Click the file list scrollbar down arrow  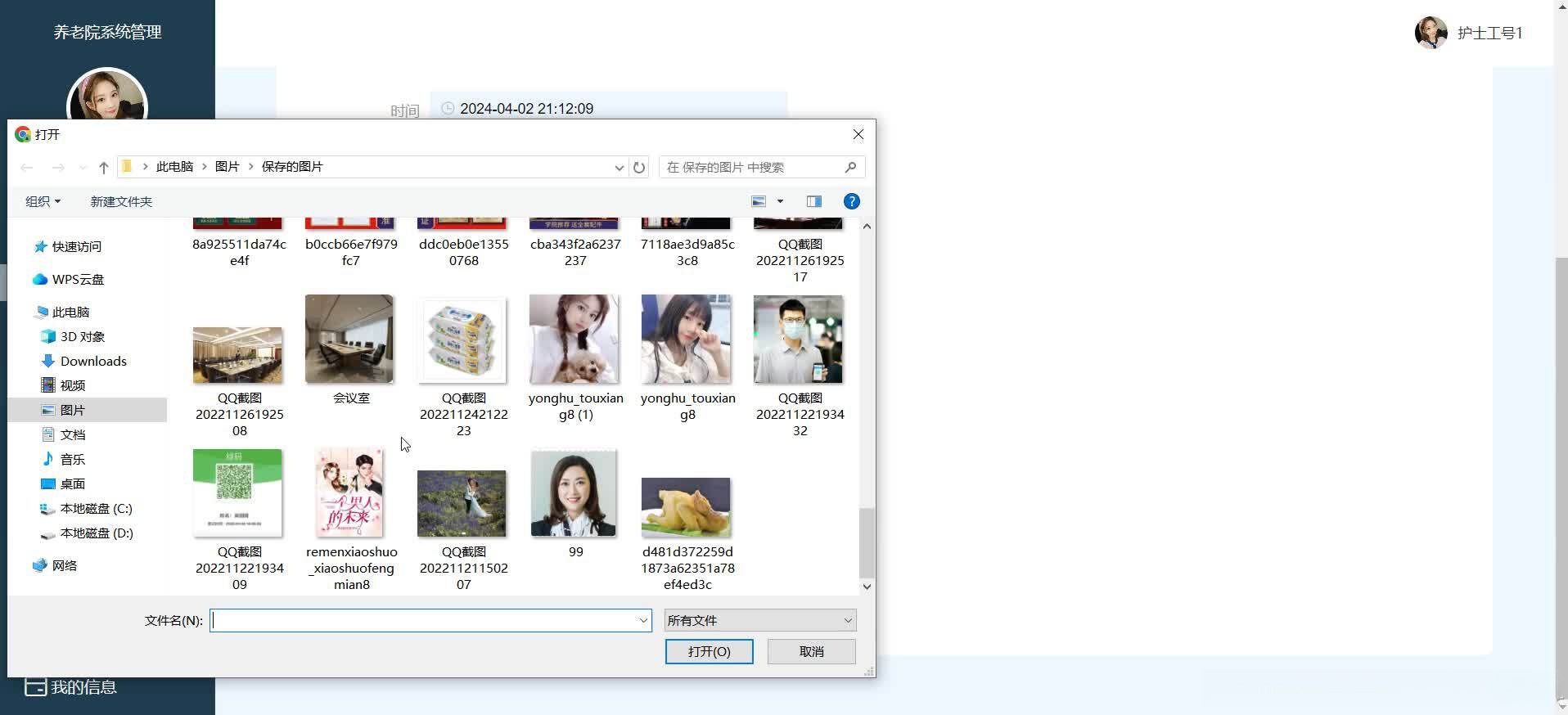click(867, 587)
